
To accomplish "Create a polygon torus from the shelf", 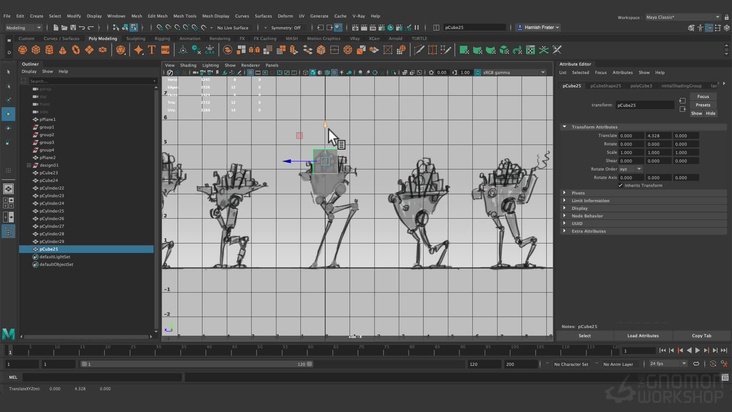I will pyautogui.click(x=76, y=50).
